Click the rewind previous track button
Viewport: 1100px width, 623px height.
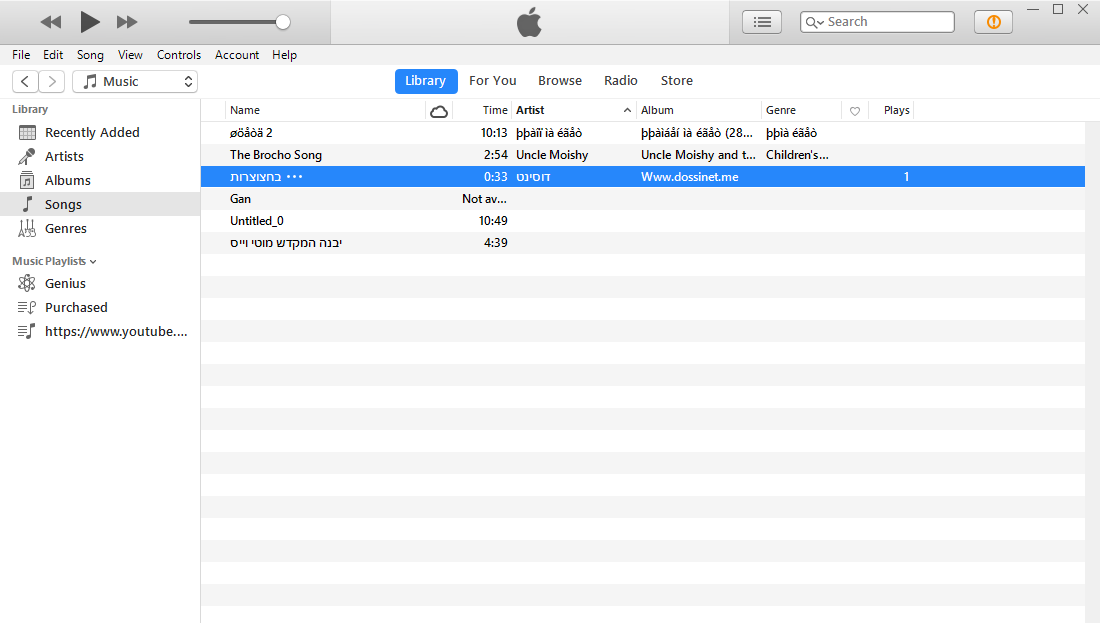click(x=51, y=22)
